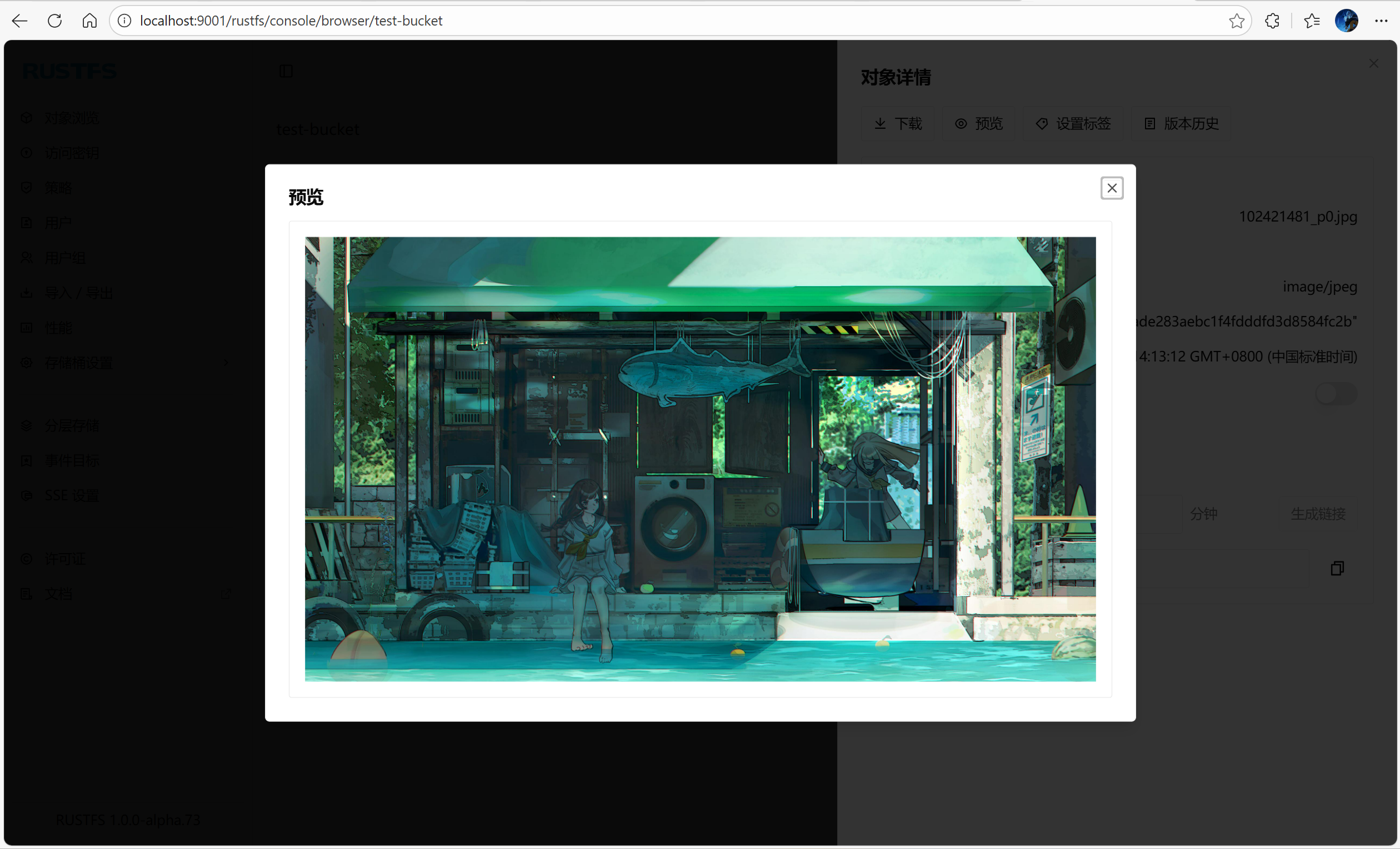The height and width of the screenshot is (849, 1400).
Task: Open SSE 设置 in the sidebar
Action: [127, 496]
